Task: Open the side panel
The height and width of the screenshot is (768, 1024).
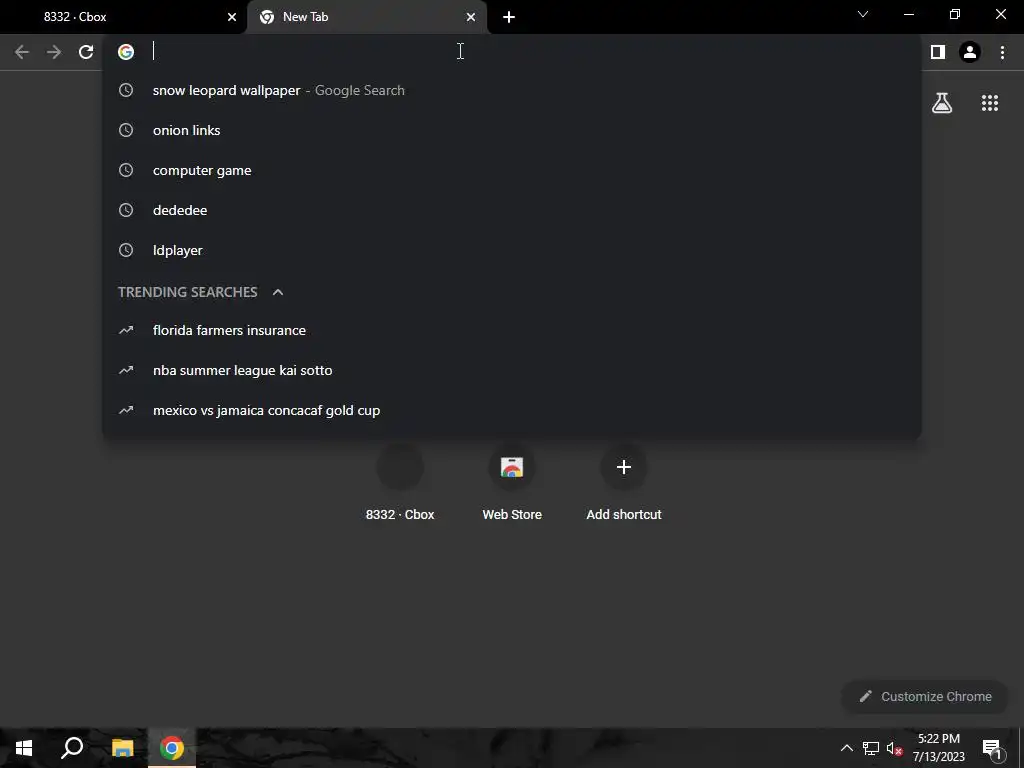Action: 938,52
